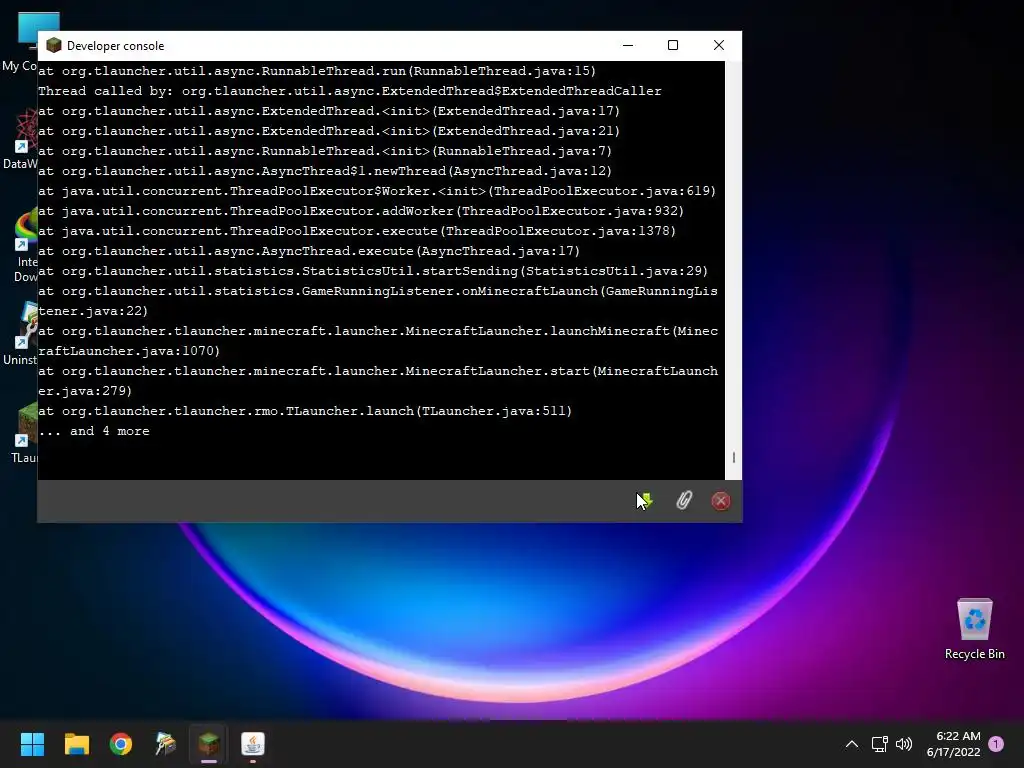Image resolution: width=1024 pixels, height=768 pixels.
Task: Open the Windows Start menu
Action: click(32, 744)
